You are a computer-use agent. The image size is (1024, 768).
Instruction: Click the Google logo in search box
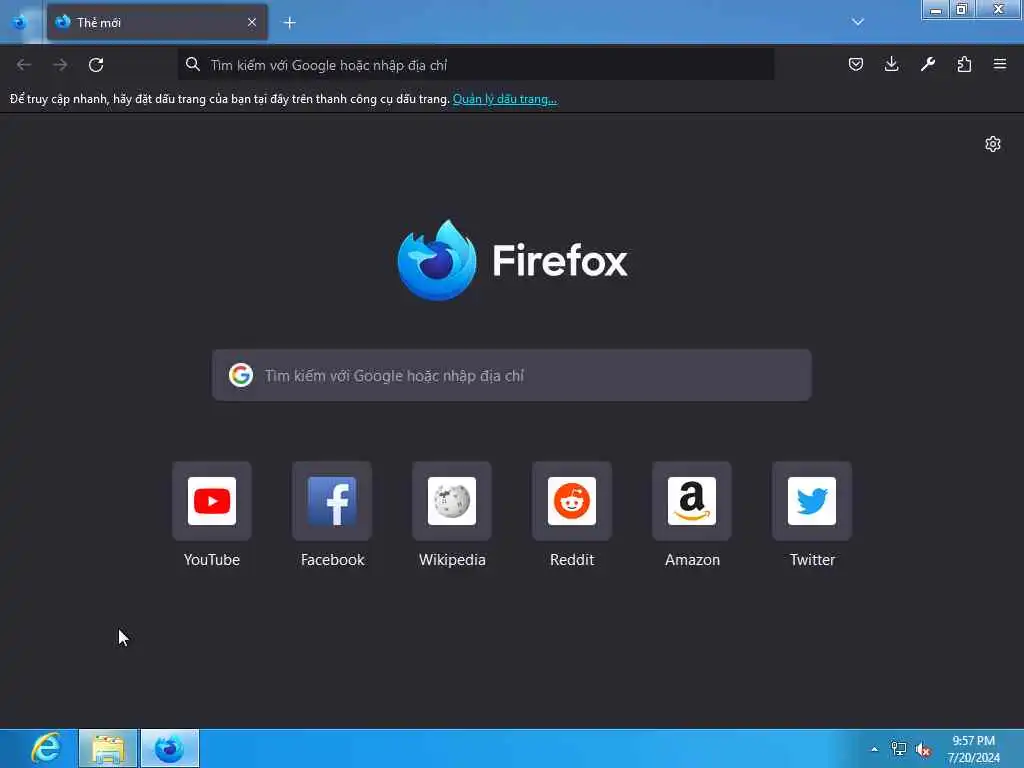(240, 376)
